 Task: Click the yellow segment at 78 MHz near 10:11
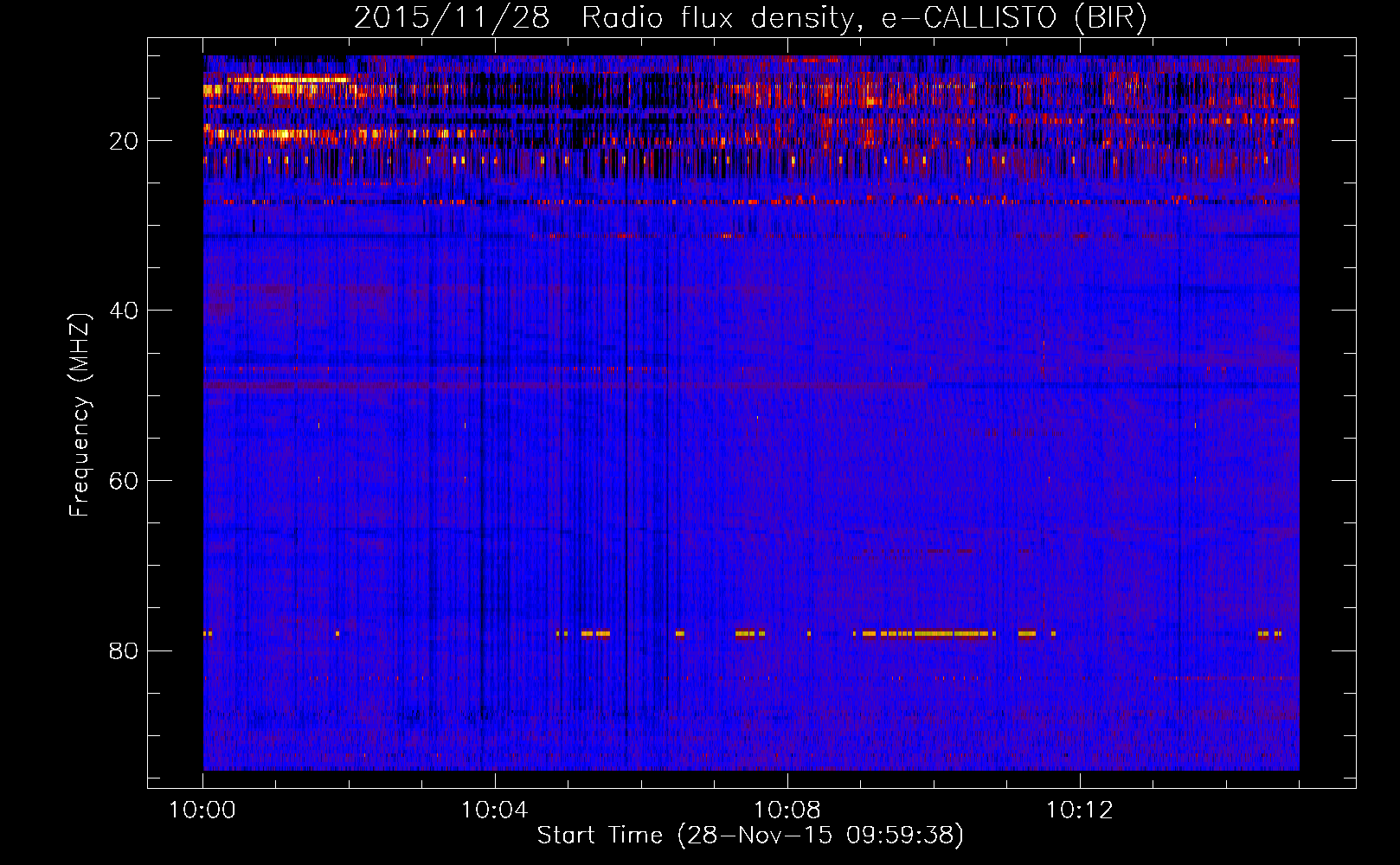tap(1027, 634)
